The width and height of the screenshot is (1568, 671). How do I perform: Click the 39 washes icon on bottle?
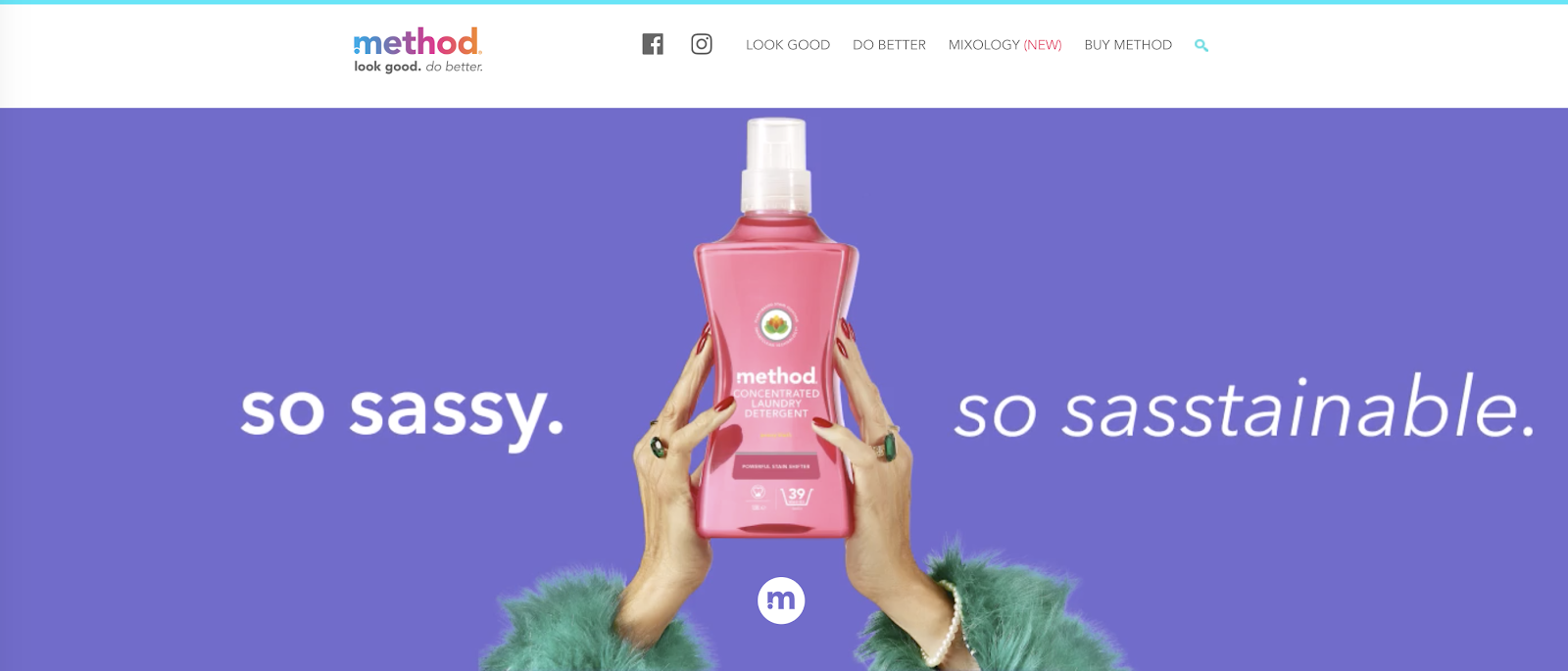coord(797,496)
